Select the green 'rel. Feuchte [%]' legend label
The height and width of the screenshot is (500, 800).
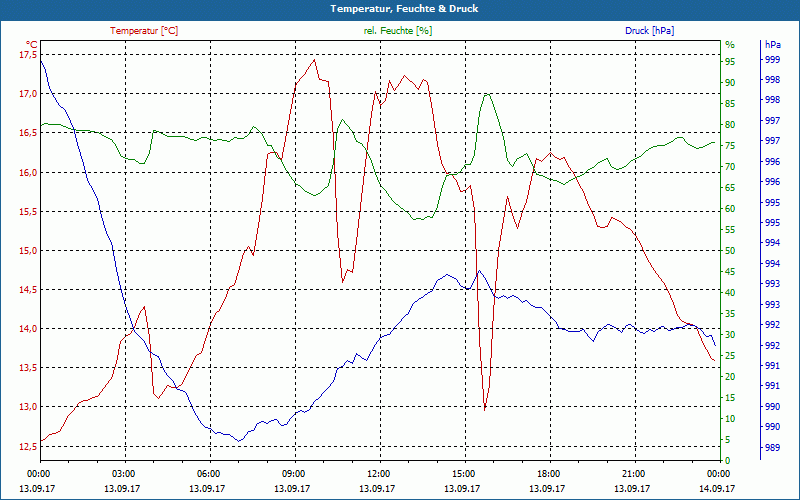click(x=398, y=31)
